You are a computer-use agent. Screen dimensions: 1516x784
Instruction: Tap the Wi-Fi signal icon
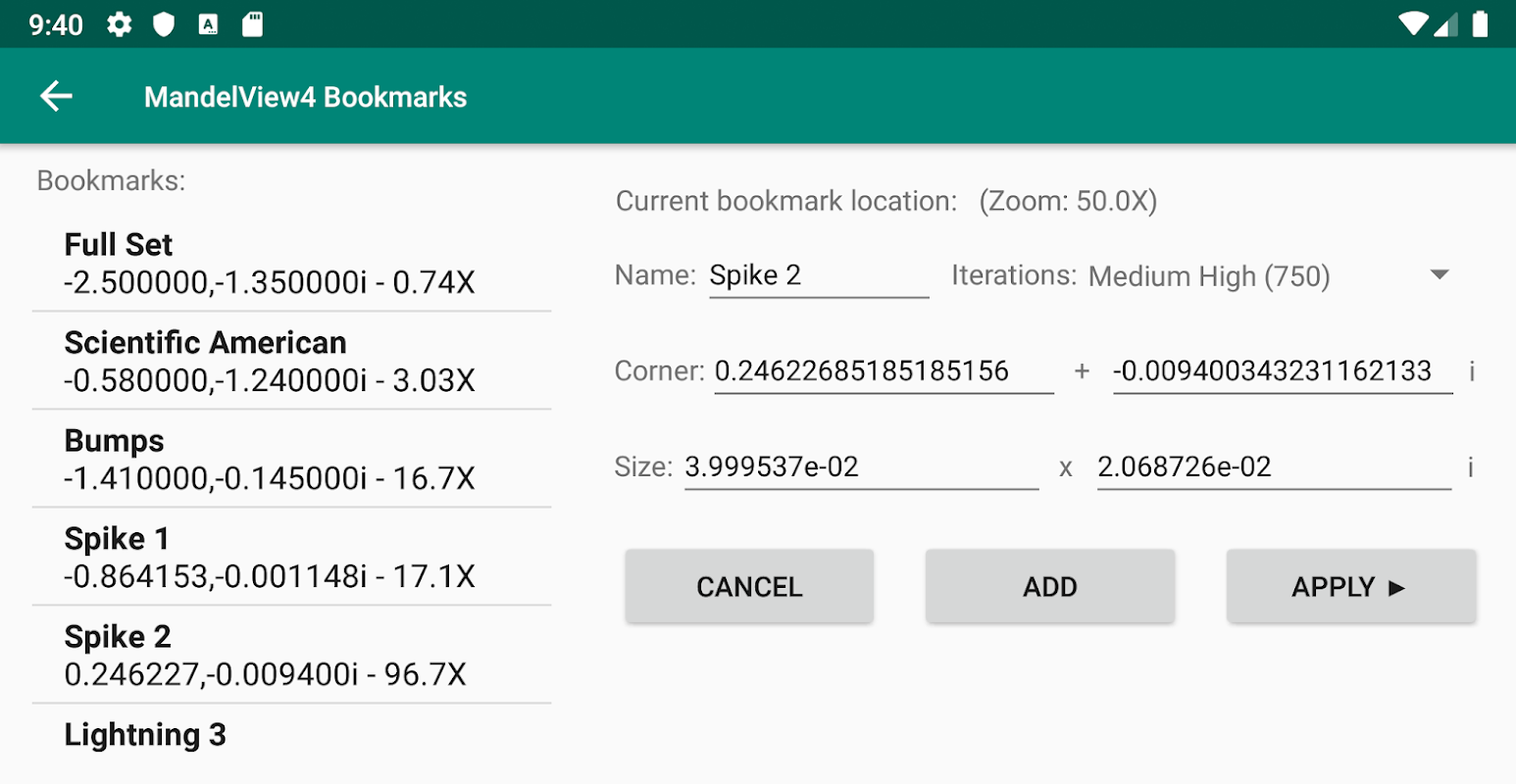click(1413, 24)
